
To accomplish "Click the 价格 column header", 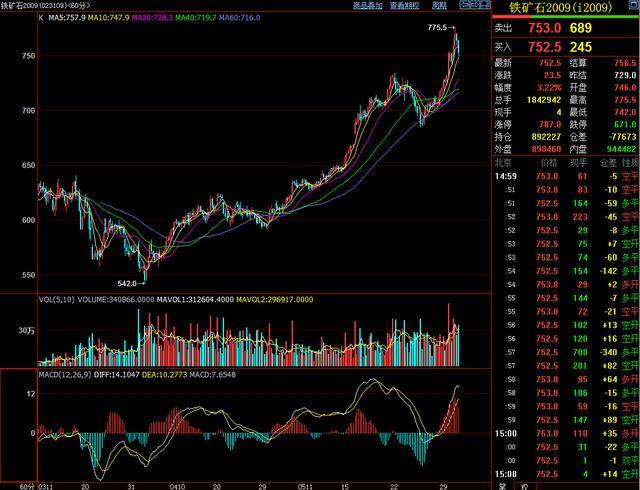I will 549,163.
